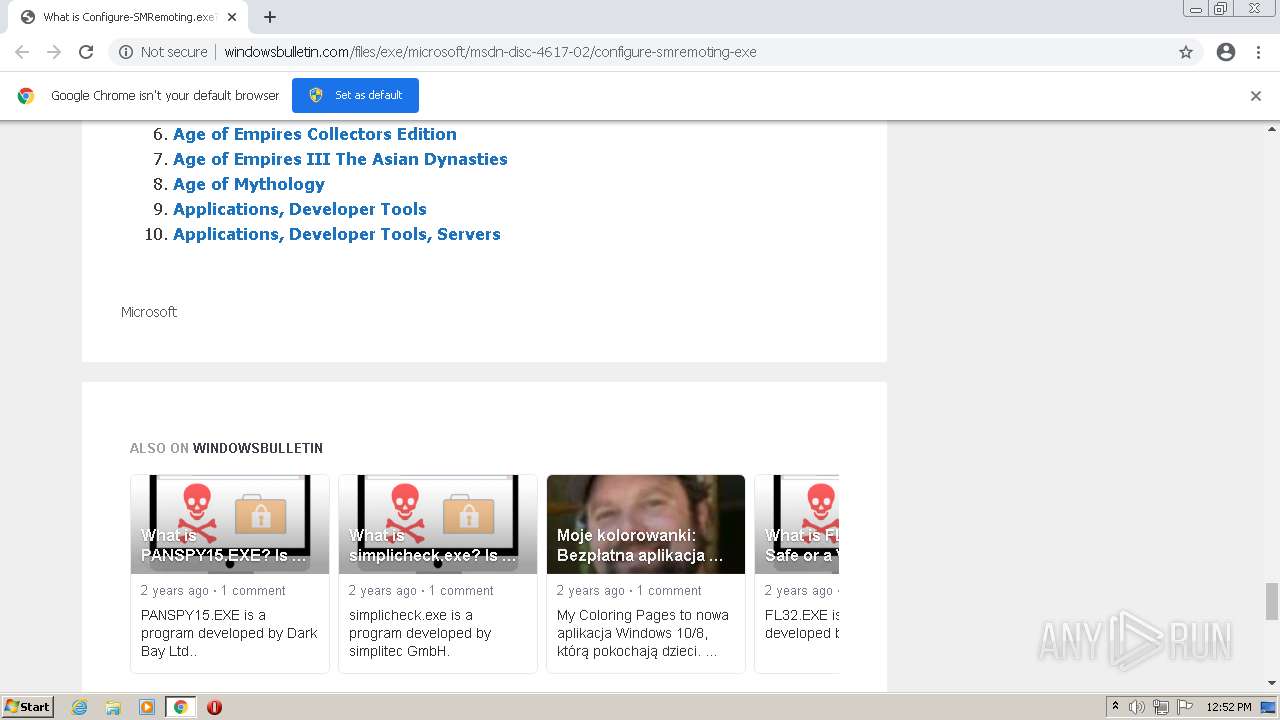Click the Microsoft tag text
Image resolution: width=1280 pixels, height=720 pixels.
pyautogui.click(x=149, y=312)
